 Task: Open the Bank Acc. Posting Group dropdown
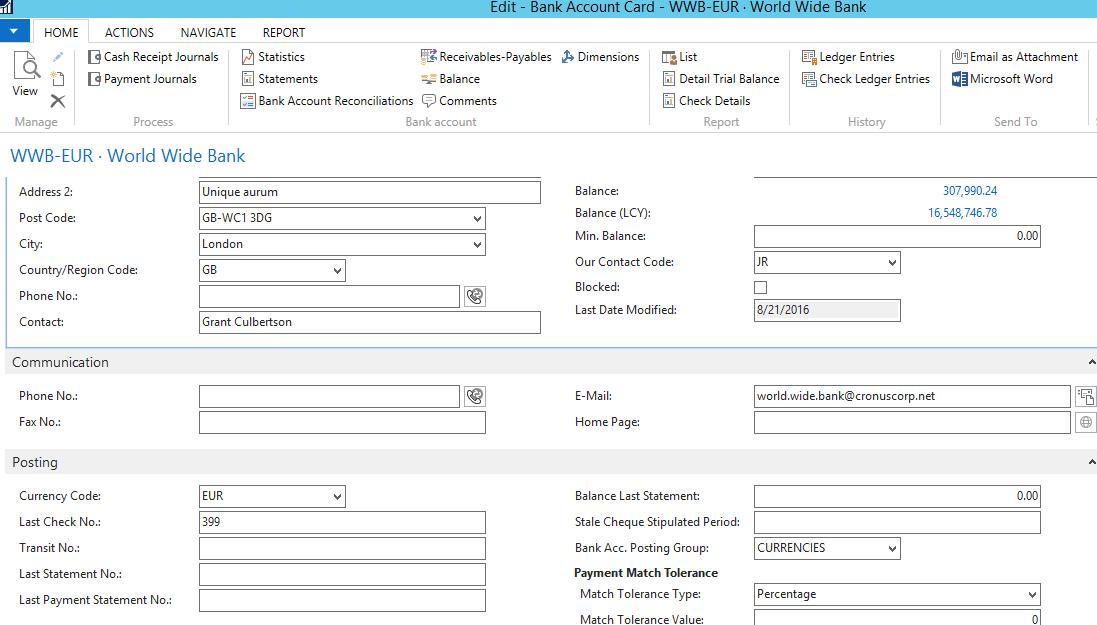tap(892, 548)
